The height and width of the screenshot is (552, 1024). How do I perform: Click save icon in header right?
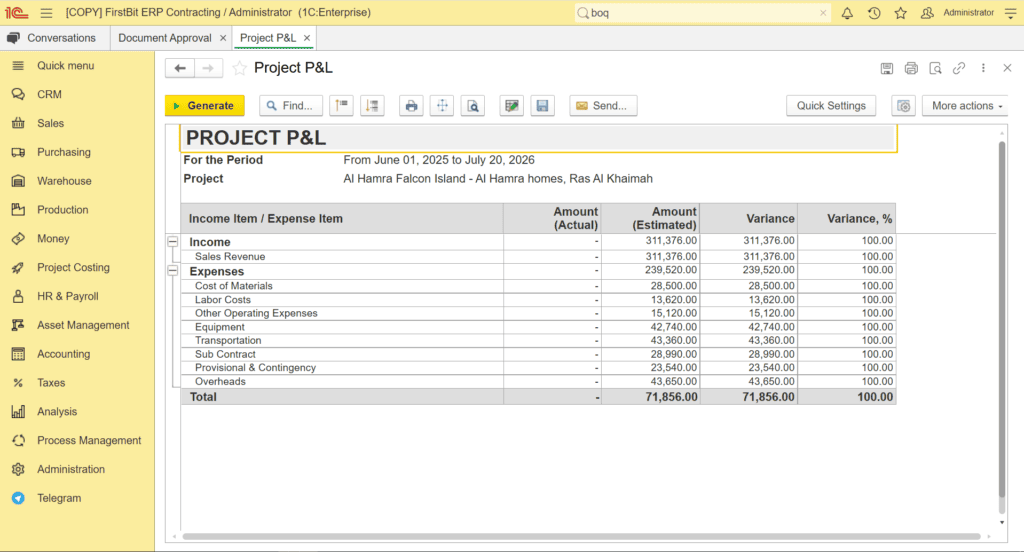coord(887,68)
